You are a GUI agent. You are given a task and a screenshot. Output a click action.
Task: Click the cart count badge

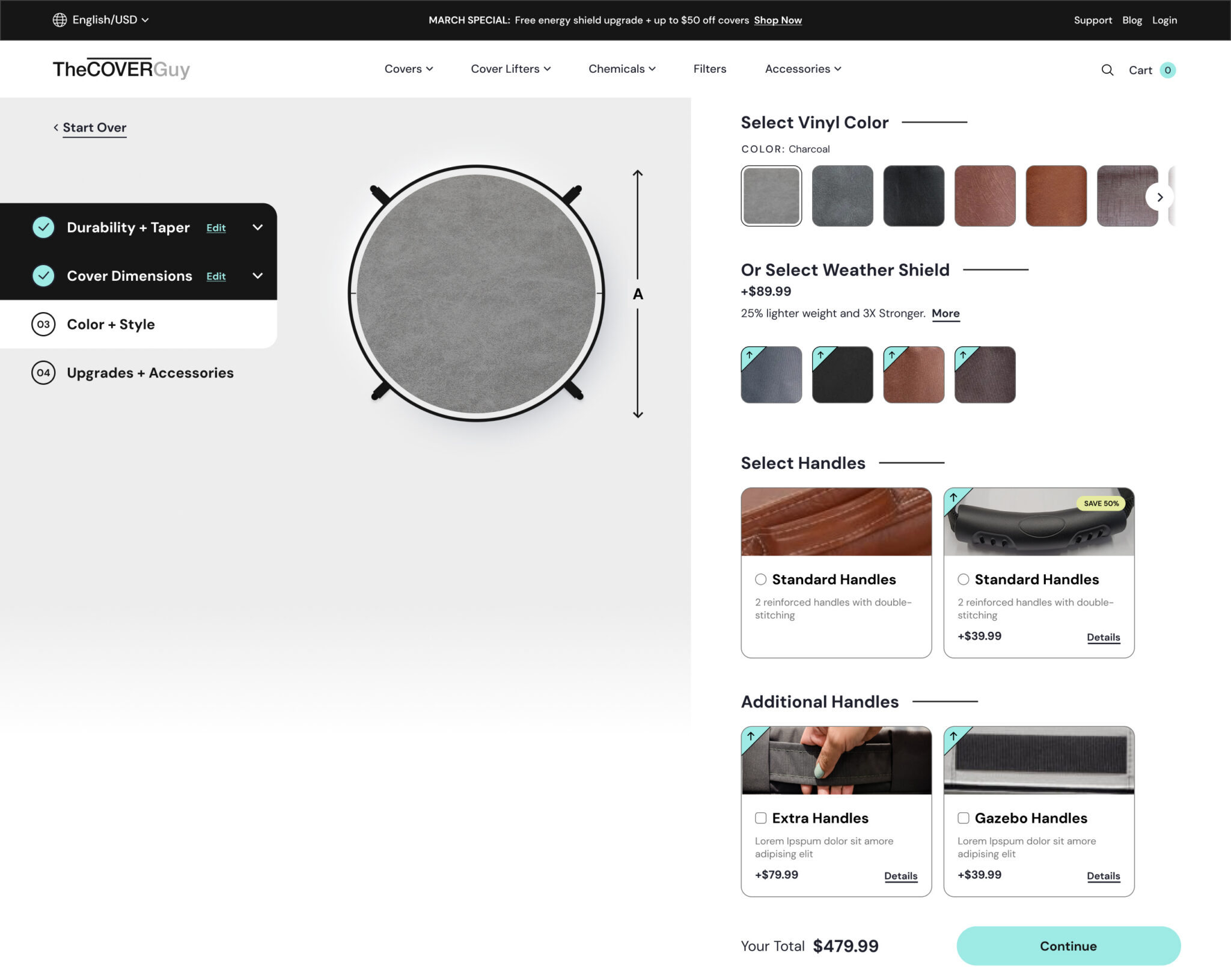[1167, 70]
